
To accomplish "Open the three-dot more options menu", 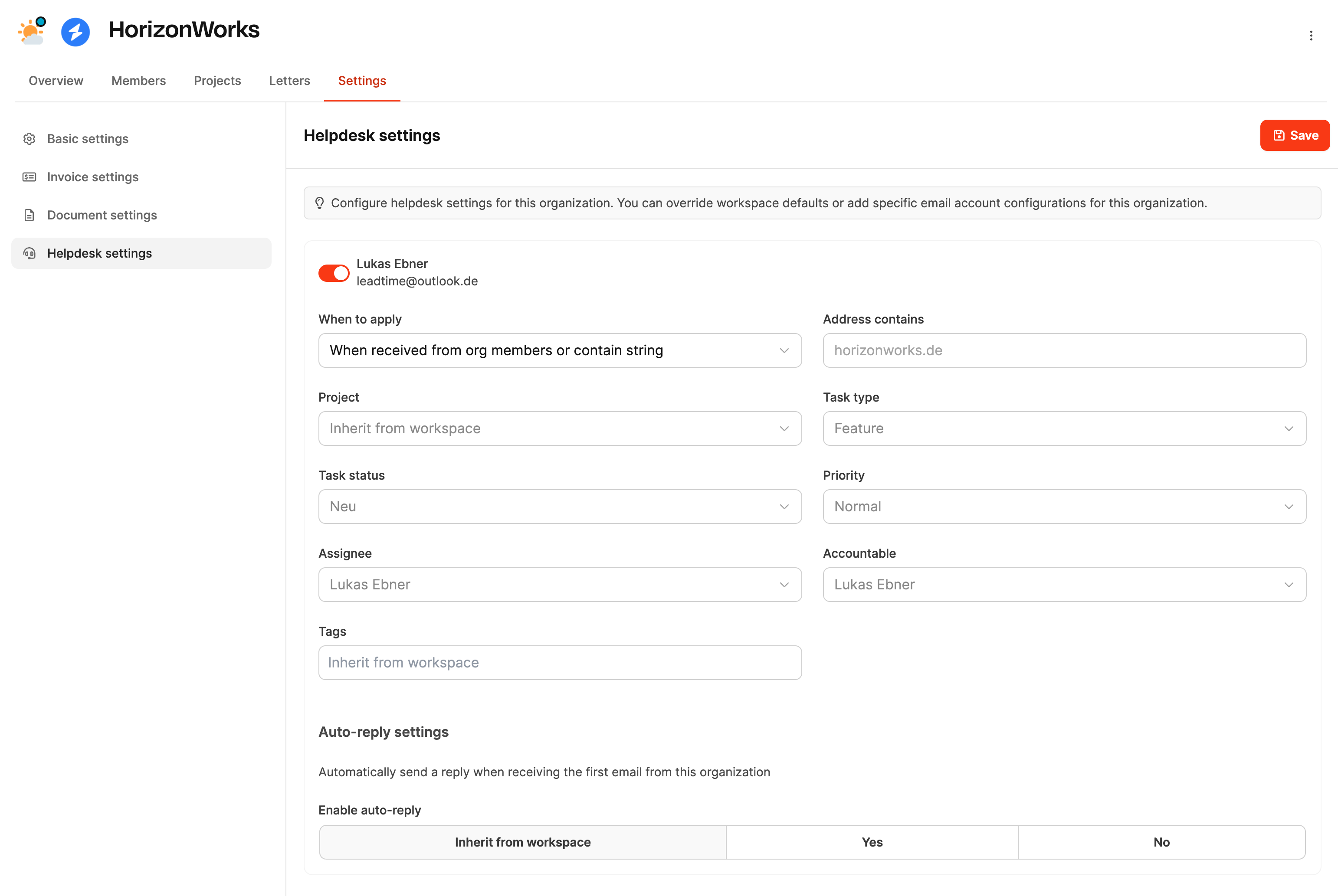I will pos(1311,36).
